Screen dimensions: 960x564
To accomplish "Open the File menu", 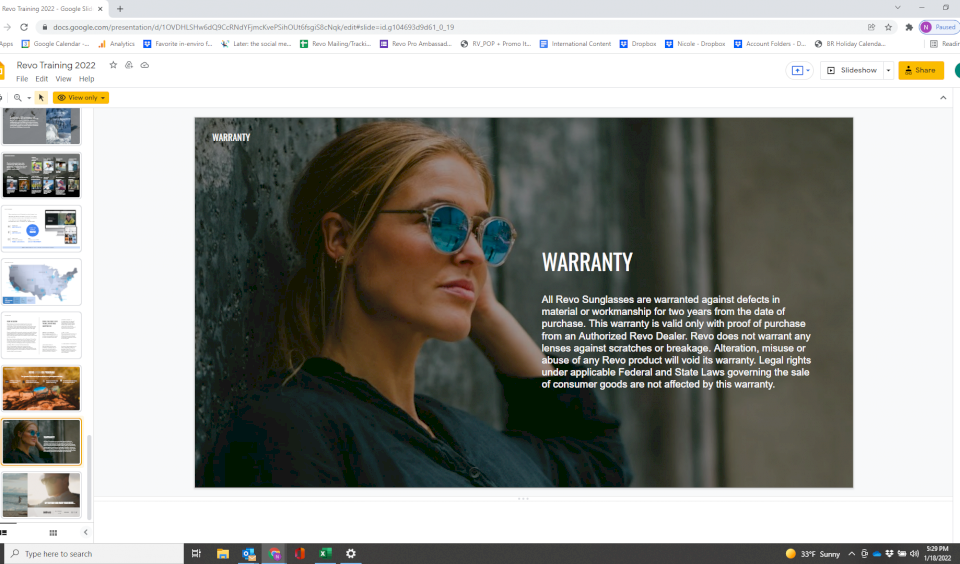I will tap(22, 79).
